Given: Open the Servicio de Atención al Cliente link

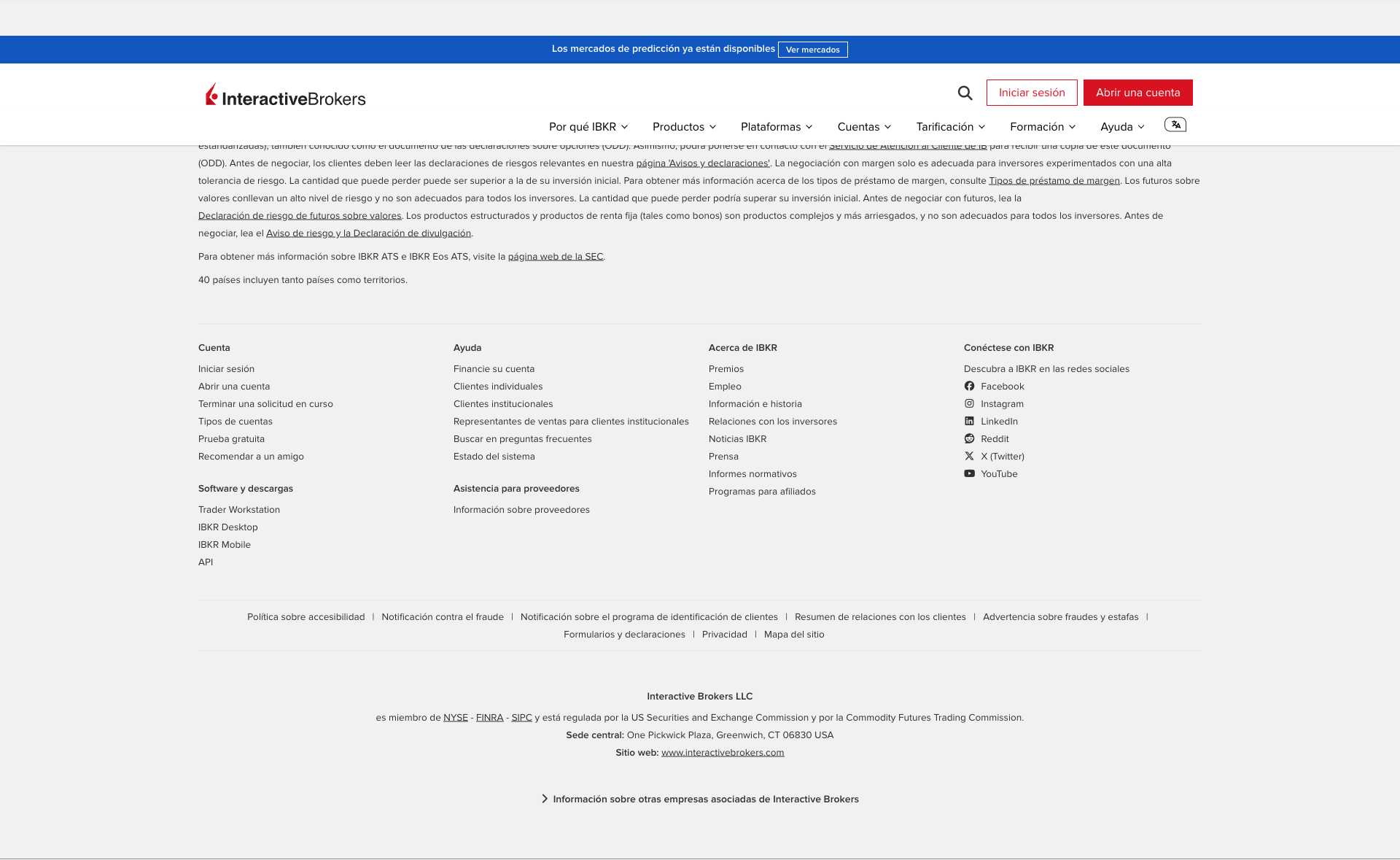Looking at the screenshot, I should [x=908, y=147].
